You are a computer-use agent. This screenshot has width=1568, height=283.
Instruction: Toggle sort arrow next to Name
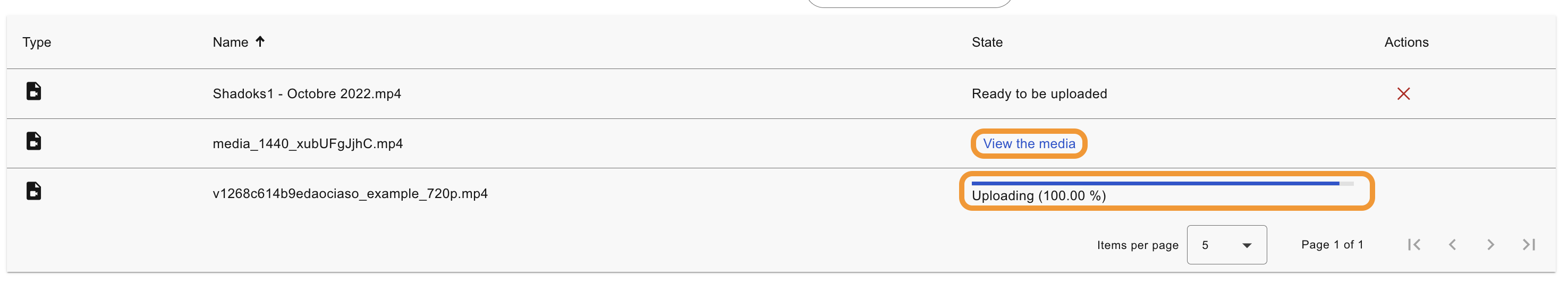[260, 41]
